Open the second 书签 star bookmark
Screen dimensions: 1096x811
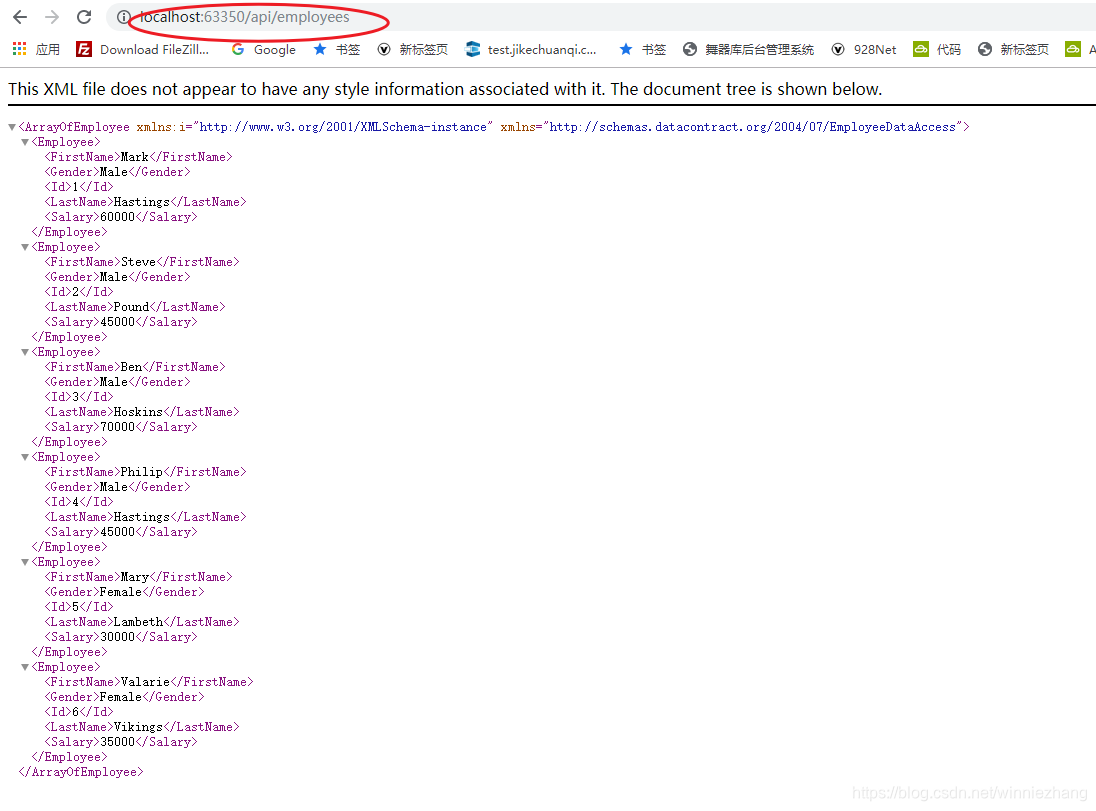643,49
